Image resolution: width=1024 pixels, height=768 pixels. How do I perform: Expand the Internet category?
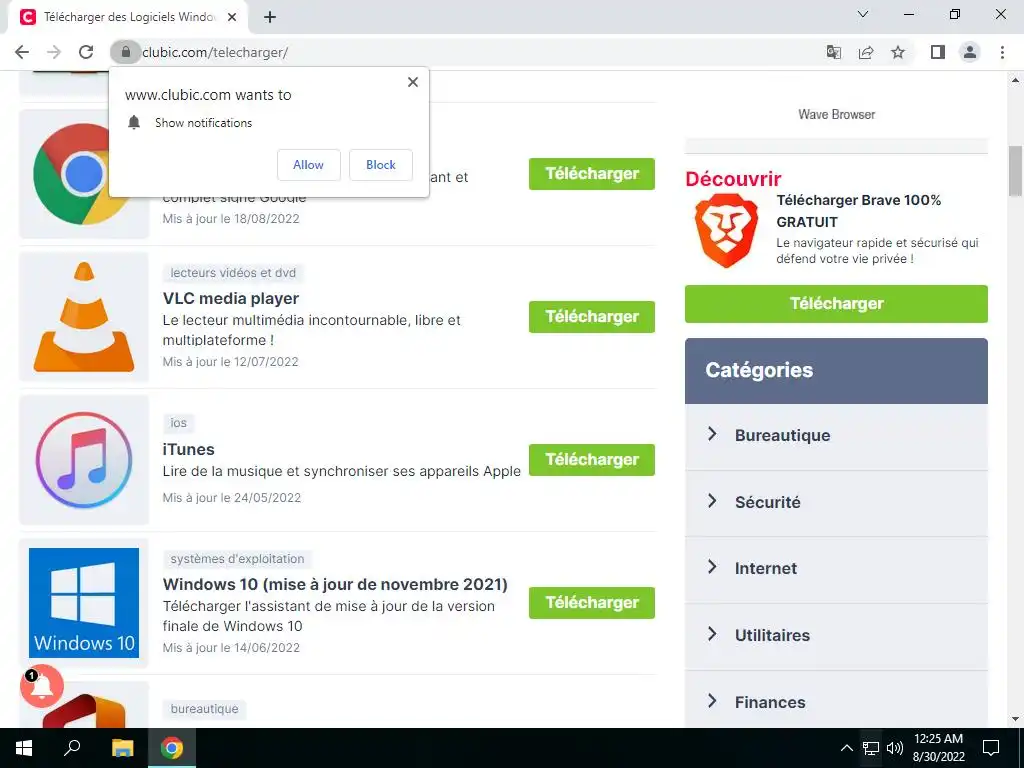pos(836,569)
